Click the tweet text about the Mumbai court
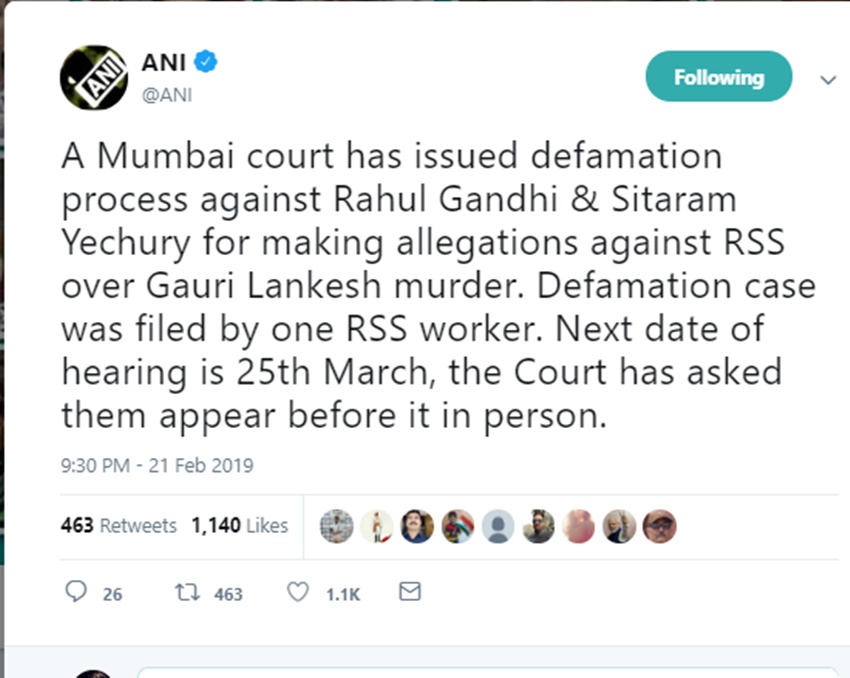This screenshot has height=678, width=850. [x=430, y=286]
